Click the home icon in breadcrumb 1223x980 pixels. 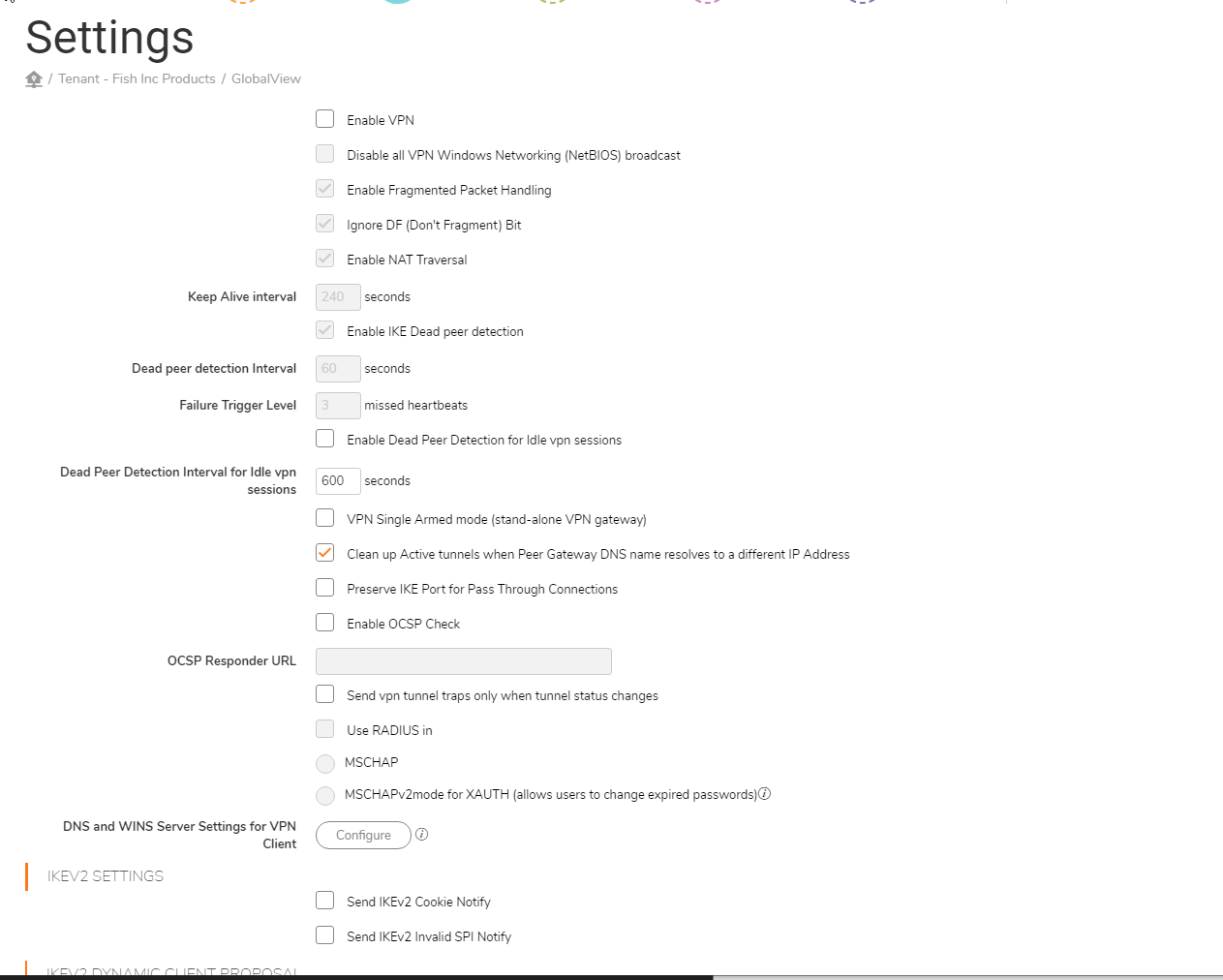click(34, 79)
